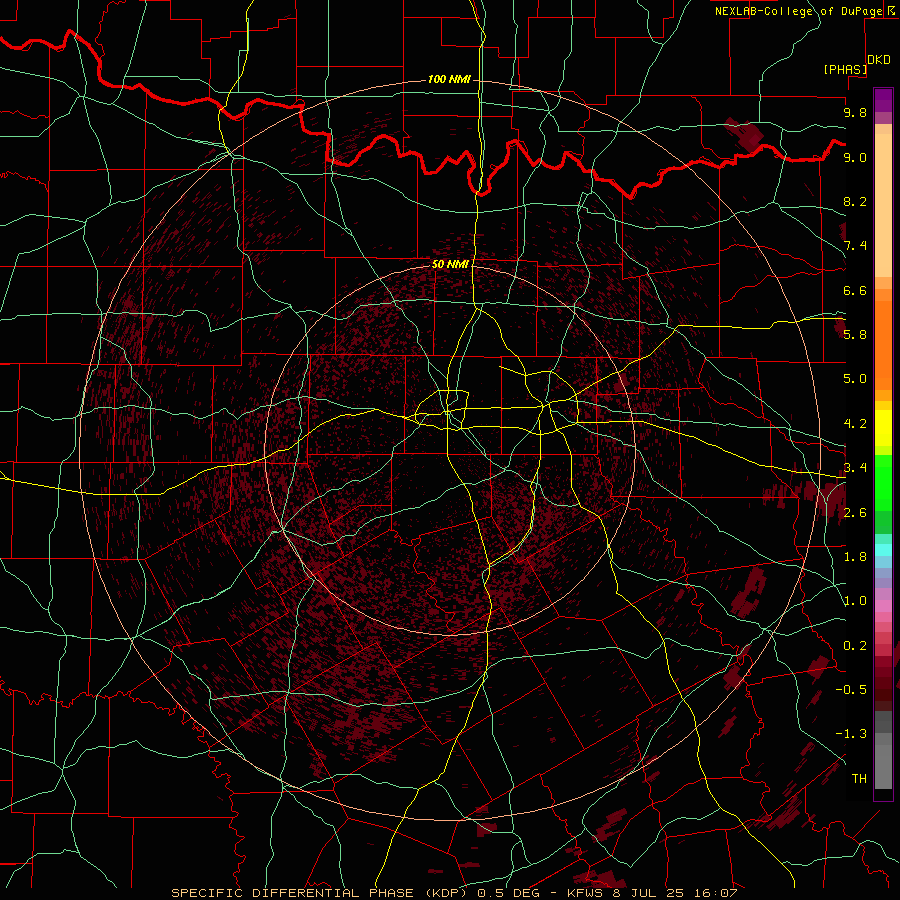Click the 2.6 scale value
This screenshot has width=900, height=900.
click(x=855, y=513)
